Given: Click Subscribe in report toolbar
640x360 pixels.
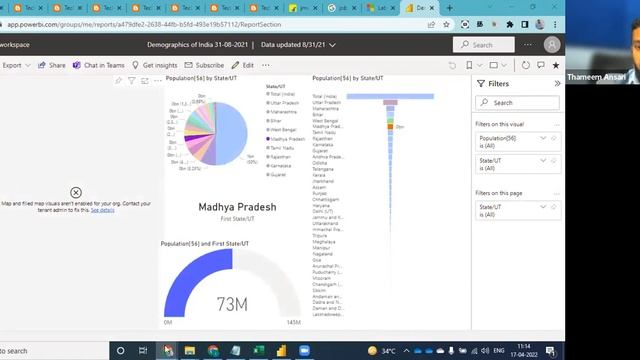Looking at the screenshot, I should 204,65.
